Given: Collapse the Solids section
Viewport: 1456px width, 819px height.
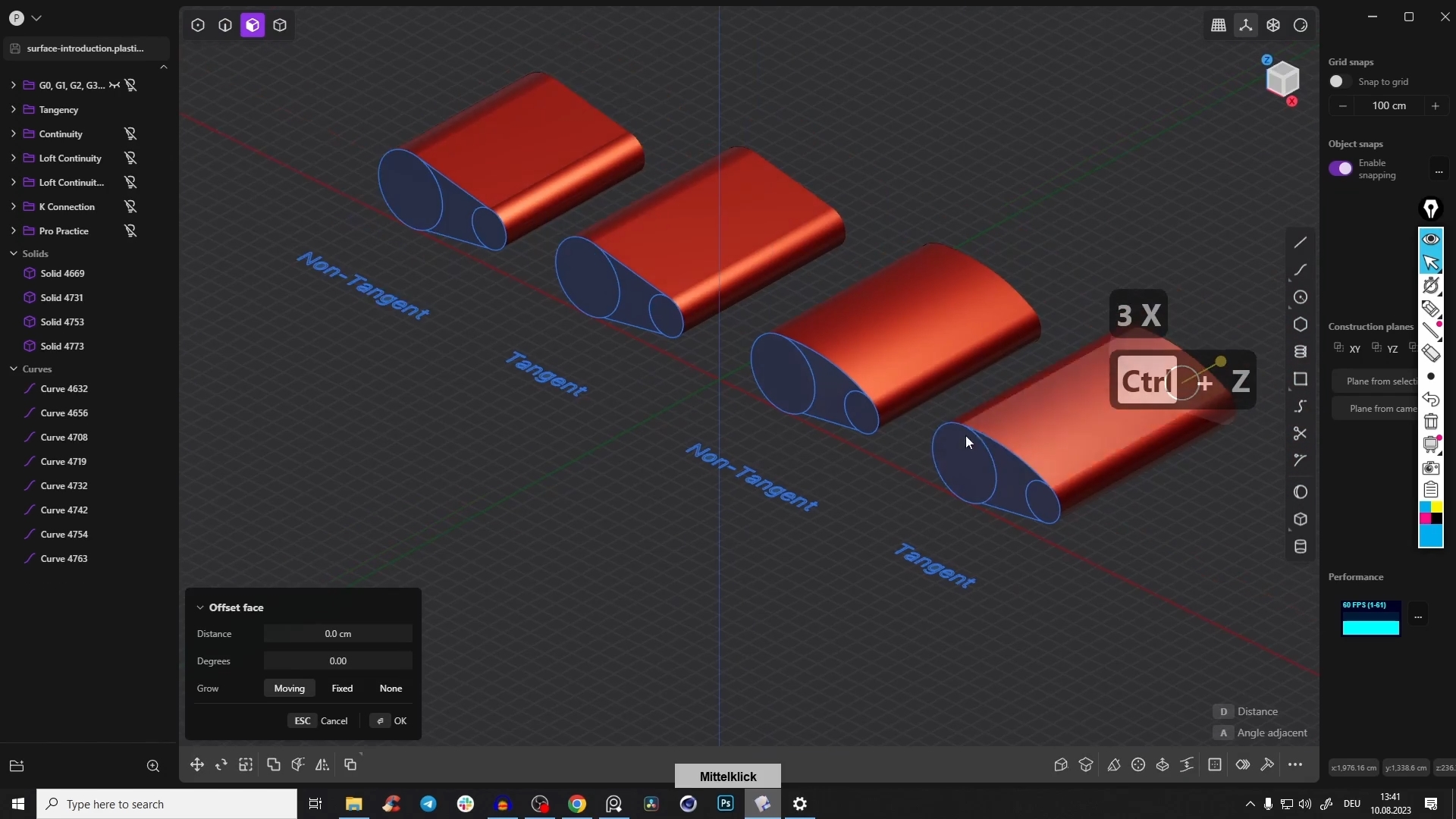Looking at the screenshot, I should (x=13, y=254).
